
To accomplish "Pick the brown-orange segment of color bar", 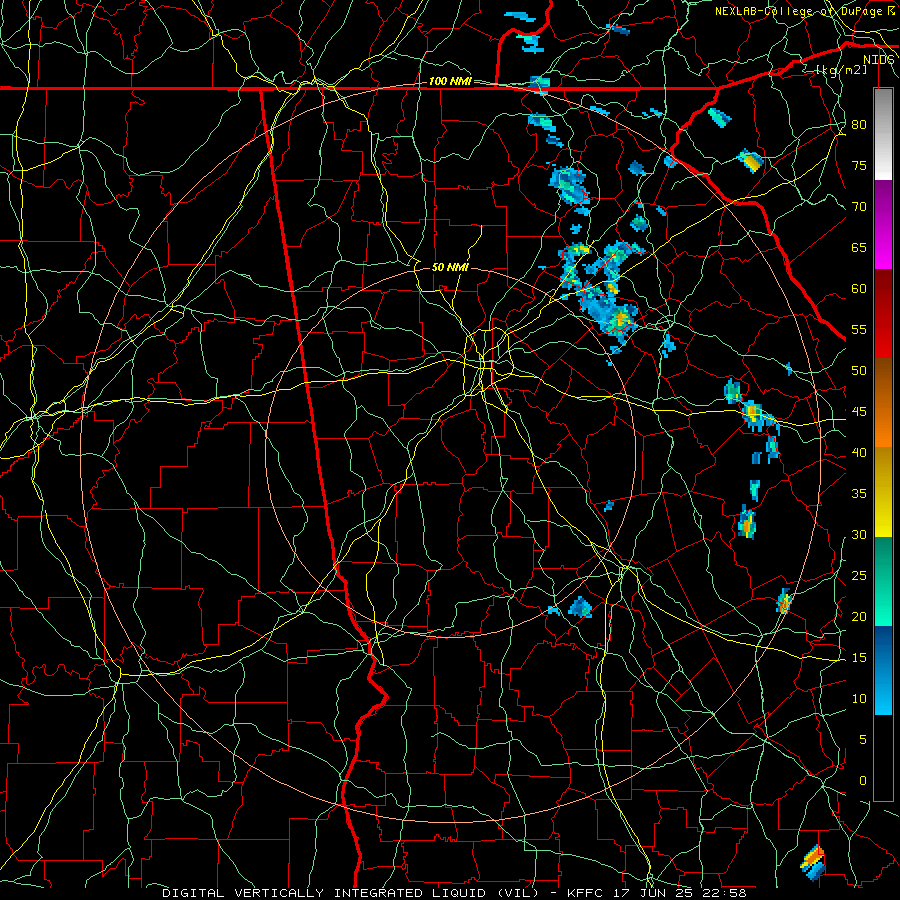I will click(x=883, y=403).
